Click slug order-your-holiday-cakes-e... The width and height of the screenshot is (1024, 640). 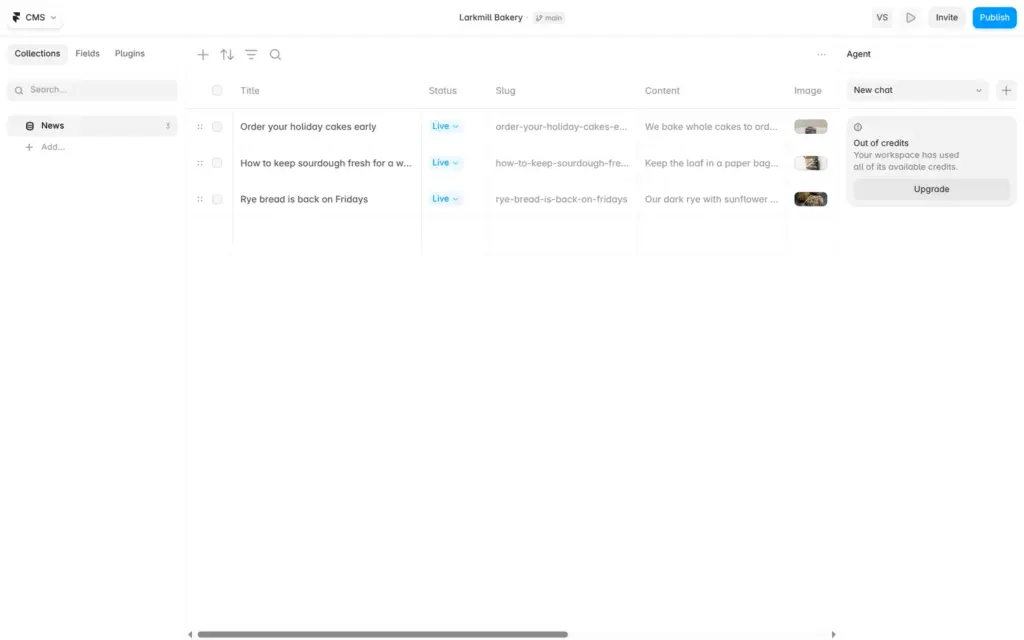point(561,127)
